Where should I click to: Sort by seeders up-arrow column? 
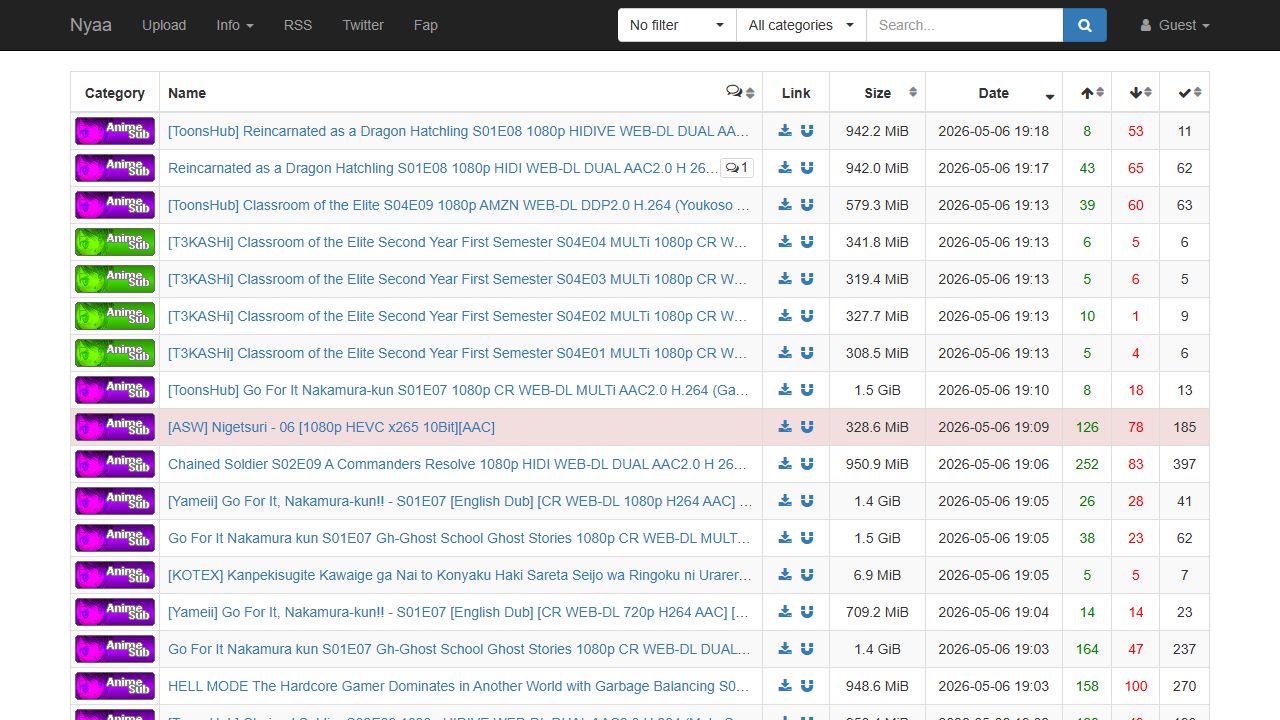coord(1087,93)
